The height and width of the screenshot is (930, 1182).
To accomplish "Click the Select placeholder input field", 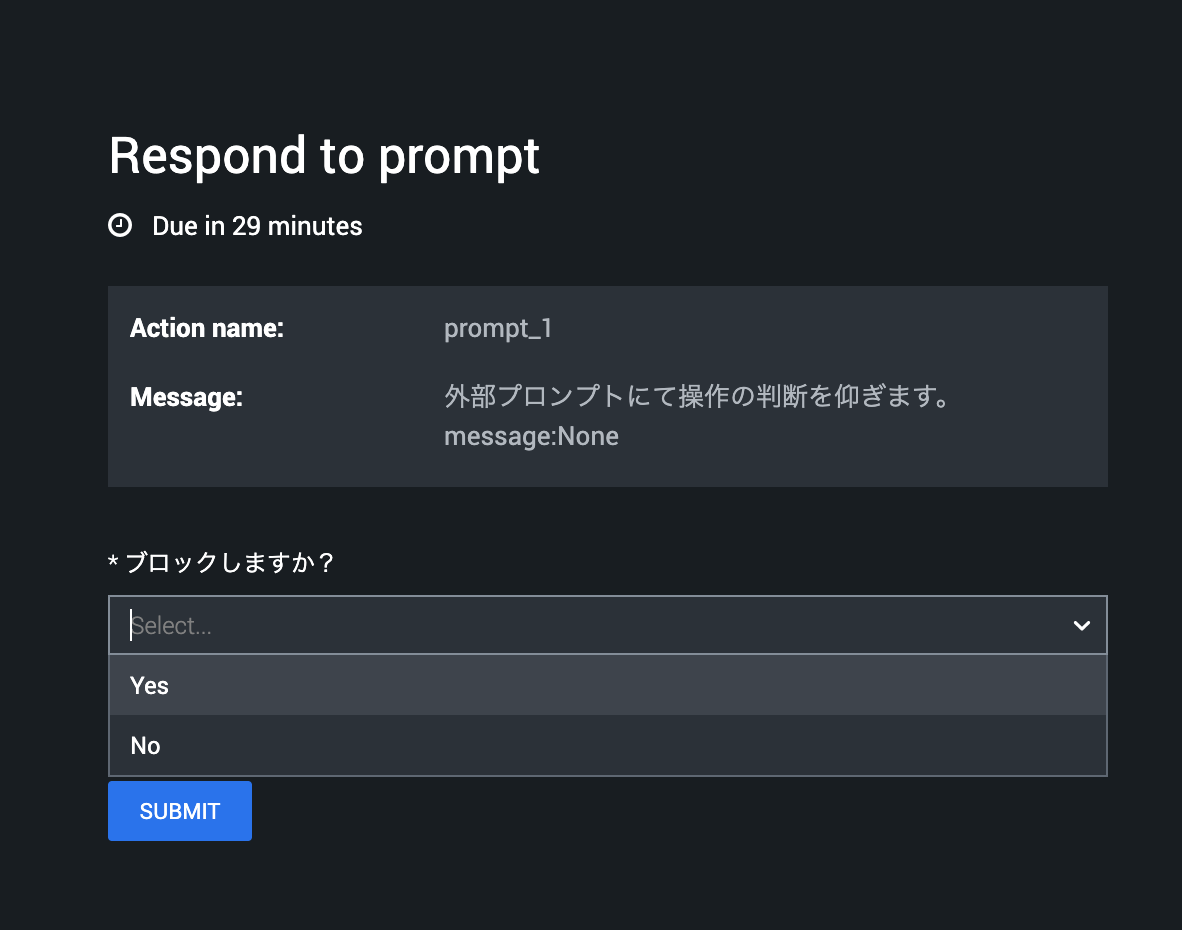I will click(400, 625).
